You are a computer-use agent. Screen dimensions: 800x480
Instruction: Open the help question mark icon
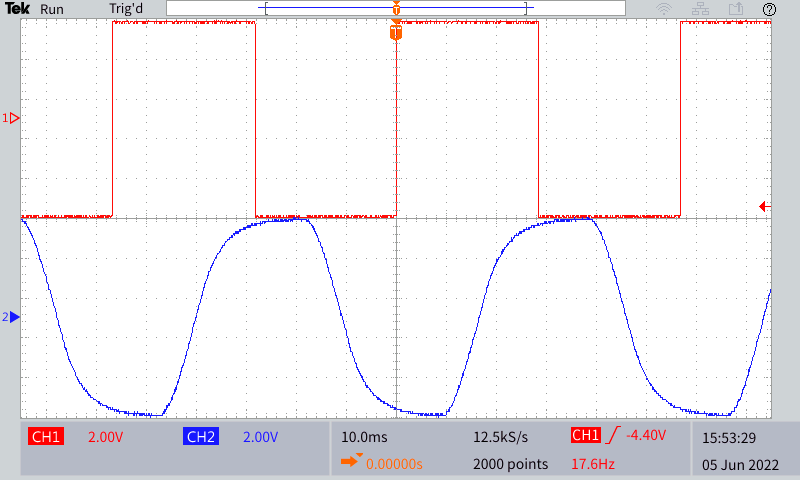pos(769,9)
